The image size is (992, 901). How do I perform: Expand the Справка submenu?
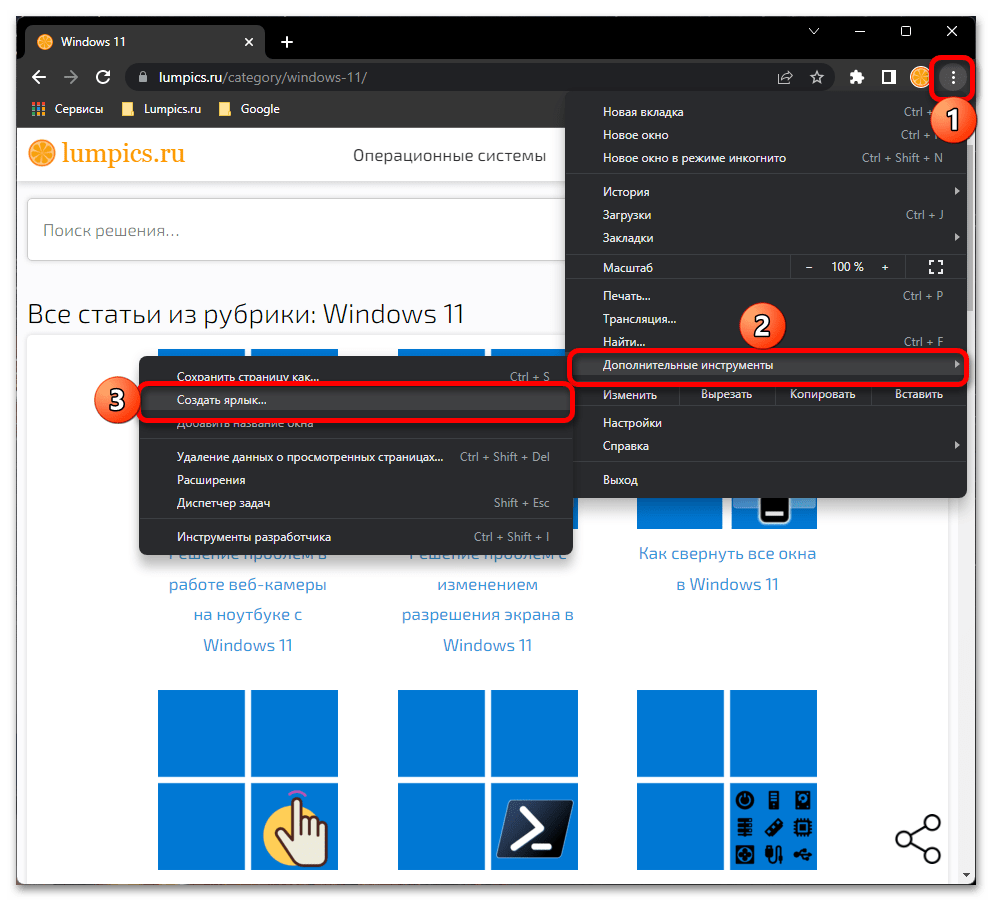pyautogui.click(x=766, y=446)
